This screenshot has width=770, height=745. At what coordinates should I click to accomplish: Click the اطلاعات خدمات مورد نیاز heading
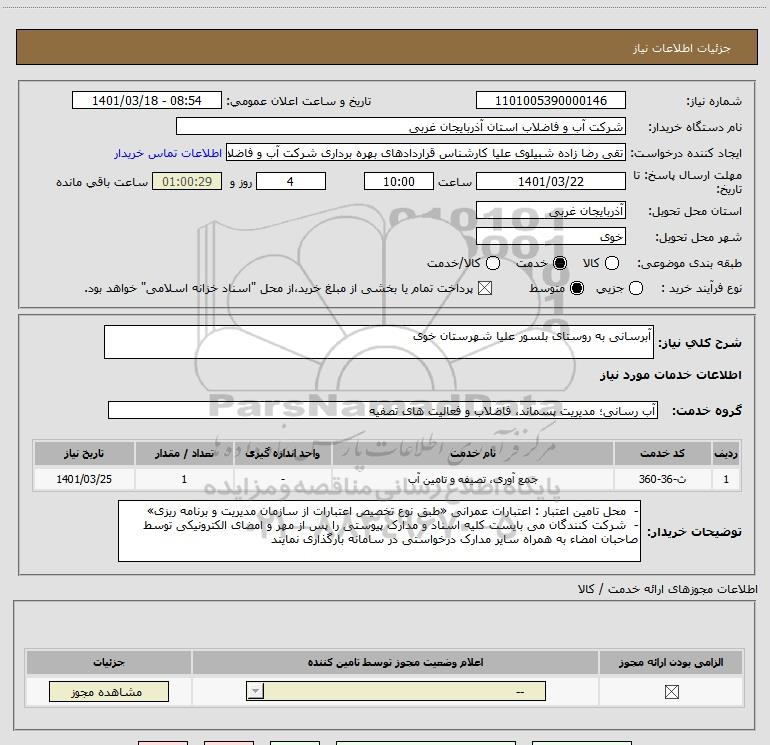(670, 375)
